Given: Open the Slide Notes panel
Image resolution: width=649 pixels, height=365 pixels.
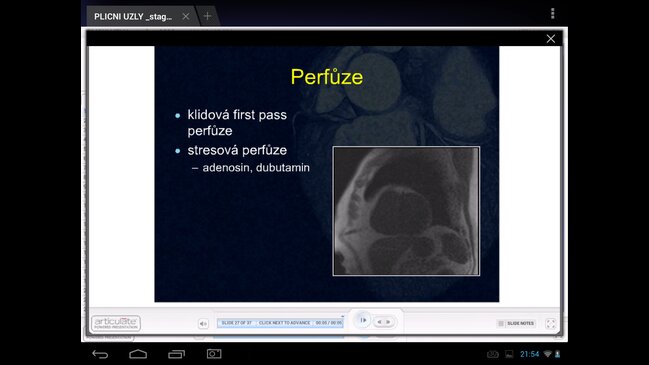Looking at the screenshot, I should click(516, 323).
